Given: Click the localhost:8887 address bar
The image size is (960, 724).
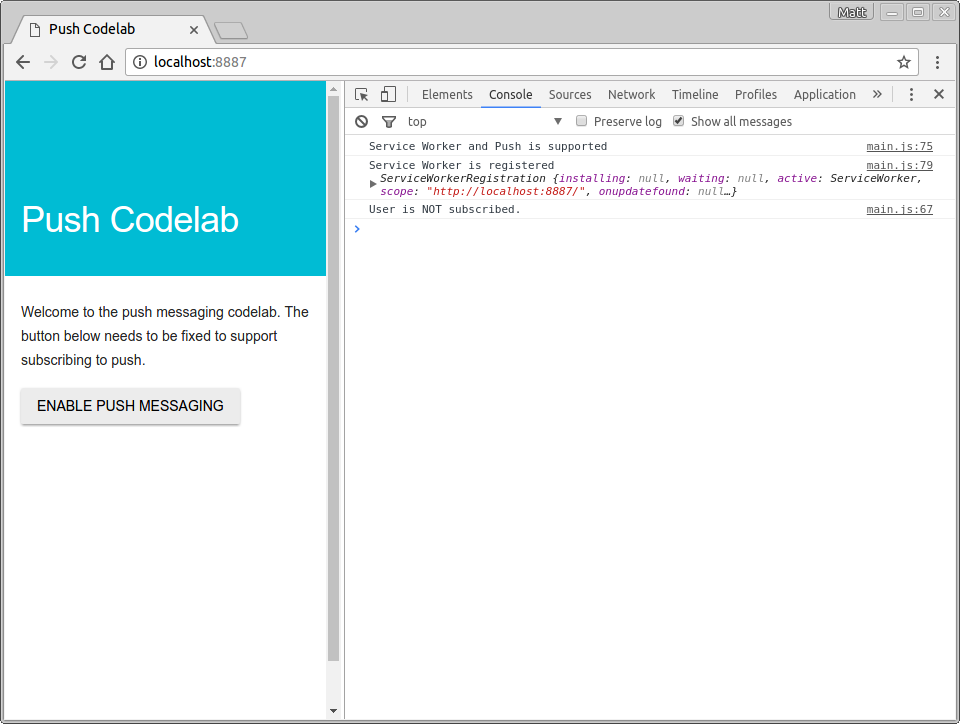Looking at the screenshot, I should (500, 62).
